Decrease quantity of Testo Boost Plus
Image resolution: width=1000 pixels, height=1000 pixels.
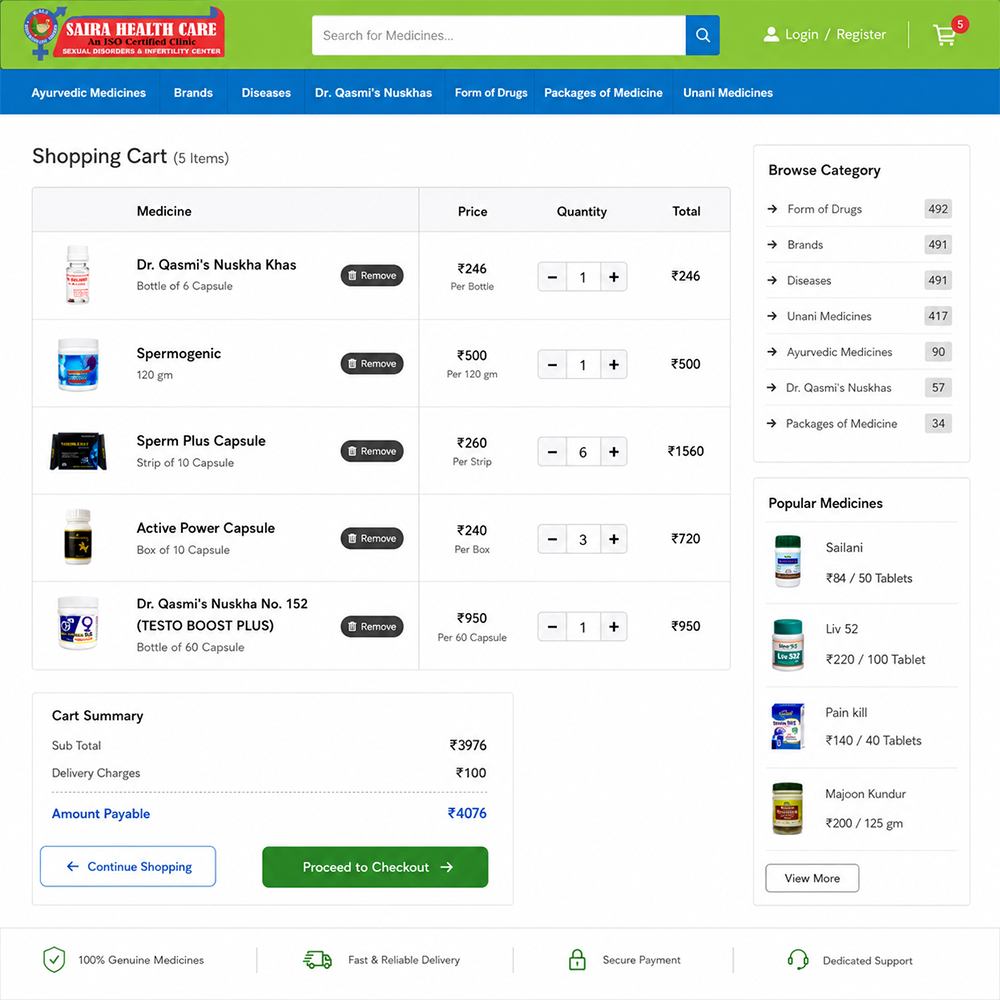(552, 627)
